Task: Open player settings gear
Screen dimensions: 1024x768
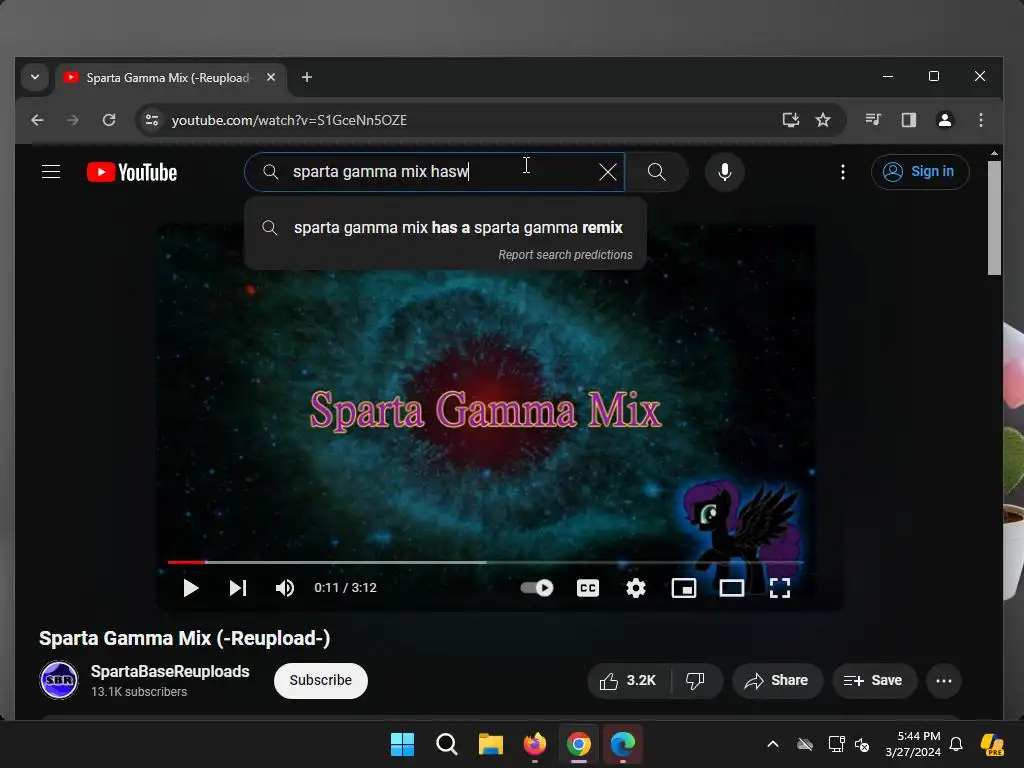Action: tap(635, 588)
